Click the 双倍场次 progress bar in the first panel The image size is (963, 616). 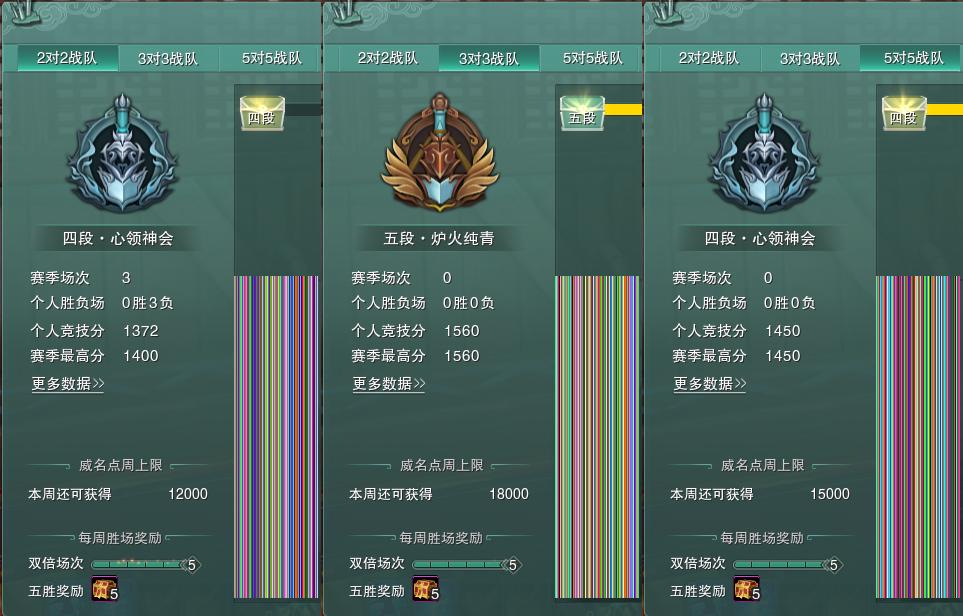(x=146, y=564)
